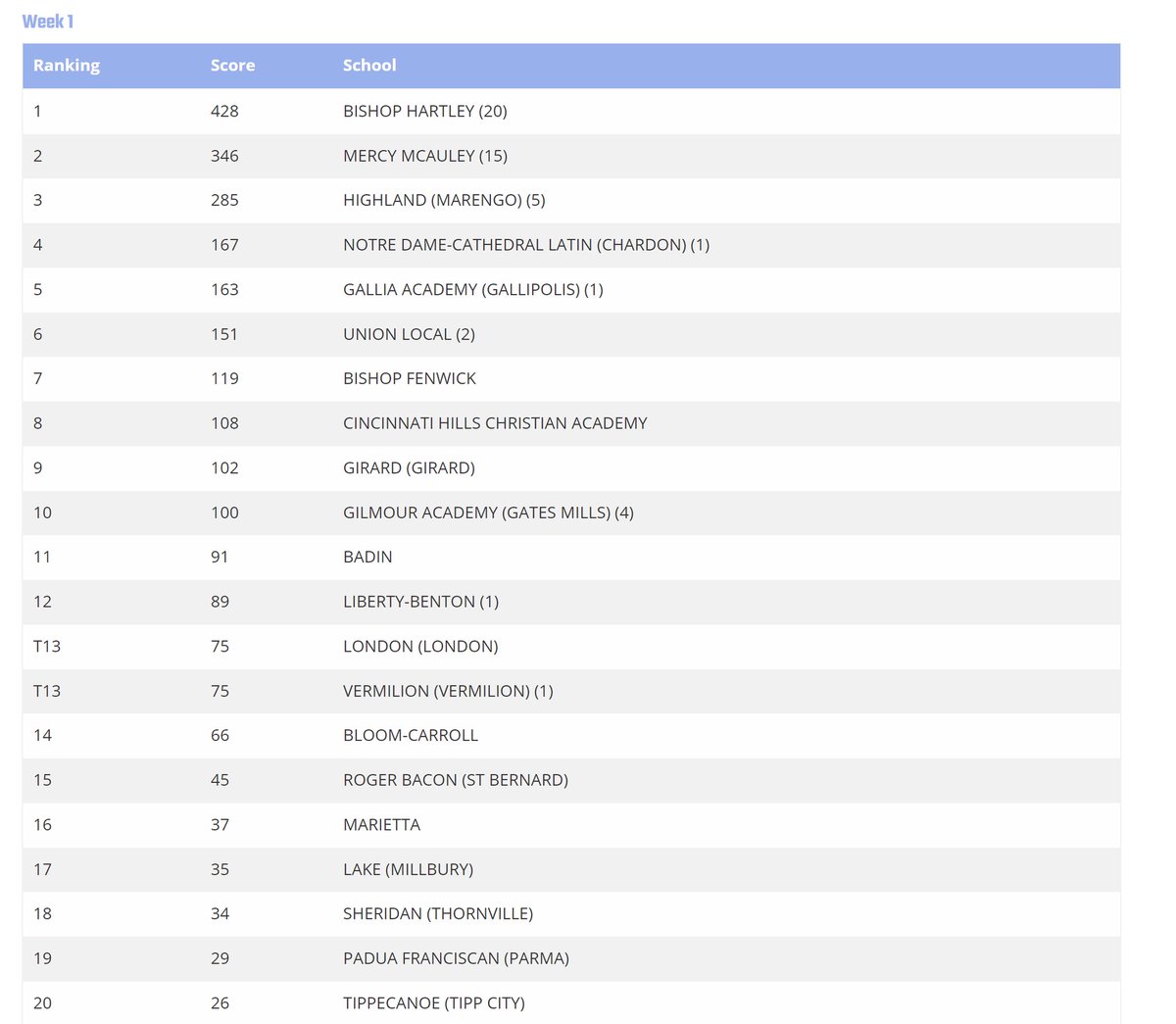This screenshot has height=1024, width=1176.
Task: Select MARIETTA school name
Action: pos(381,825)
